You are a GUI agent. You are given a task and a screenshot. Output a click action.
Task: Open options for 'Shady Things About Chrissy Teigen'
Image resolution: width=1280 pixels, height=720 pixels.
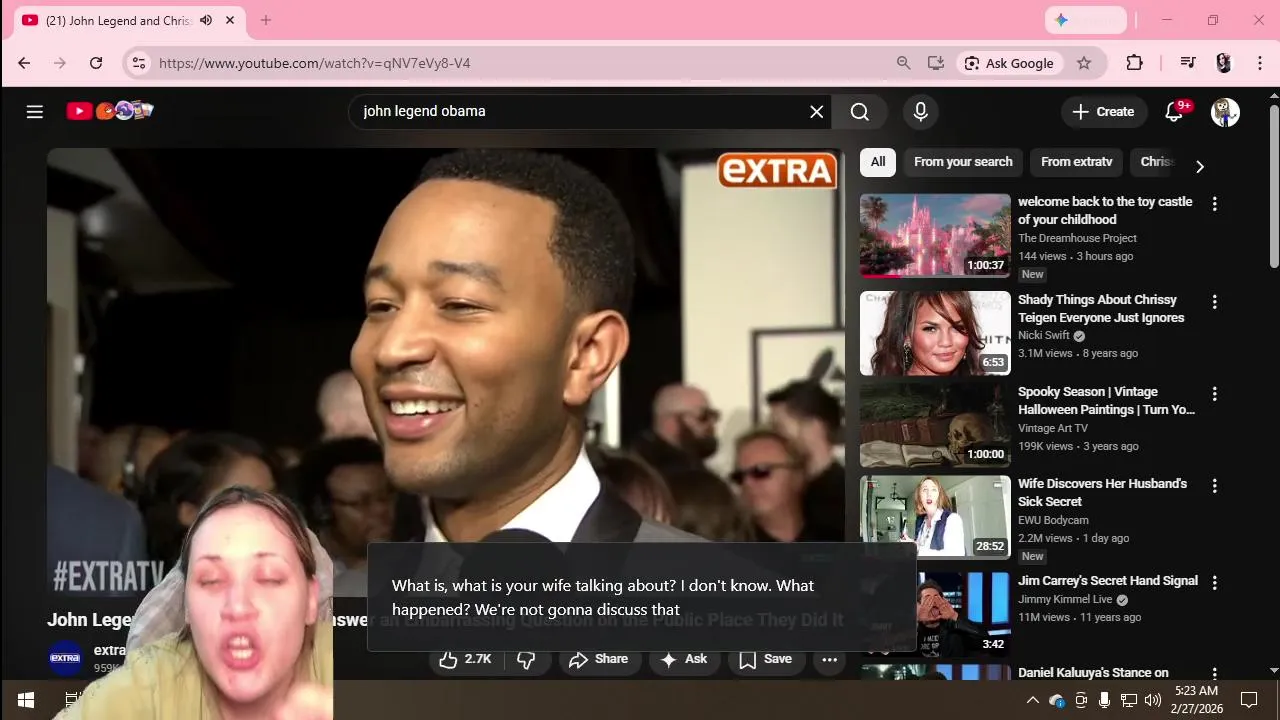pyautogui.click(x=1214, y=302)
